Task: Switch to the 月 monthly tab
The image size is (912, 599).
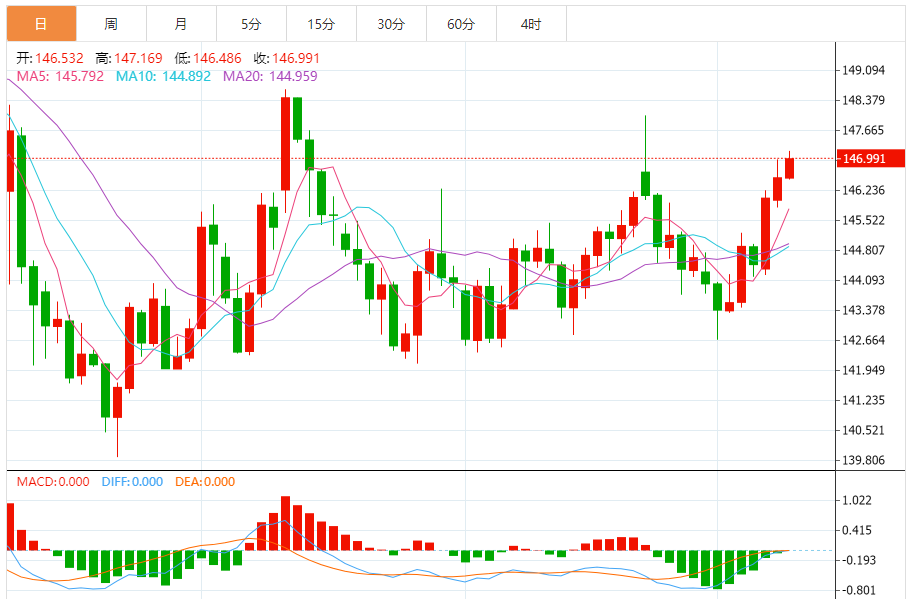Action: 181,24
